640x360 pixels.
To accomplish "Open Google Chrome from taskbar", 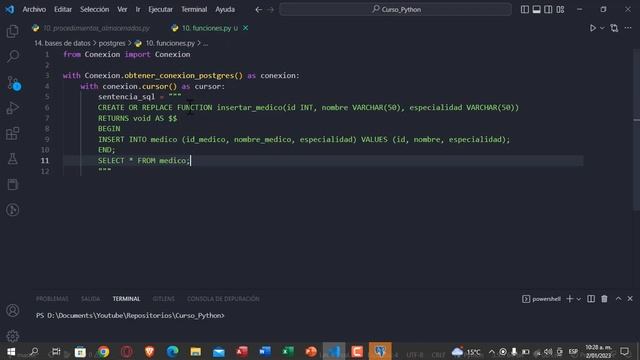I will 104,351.
